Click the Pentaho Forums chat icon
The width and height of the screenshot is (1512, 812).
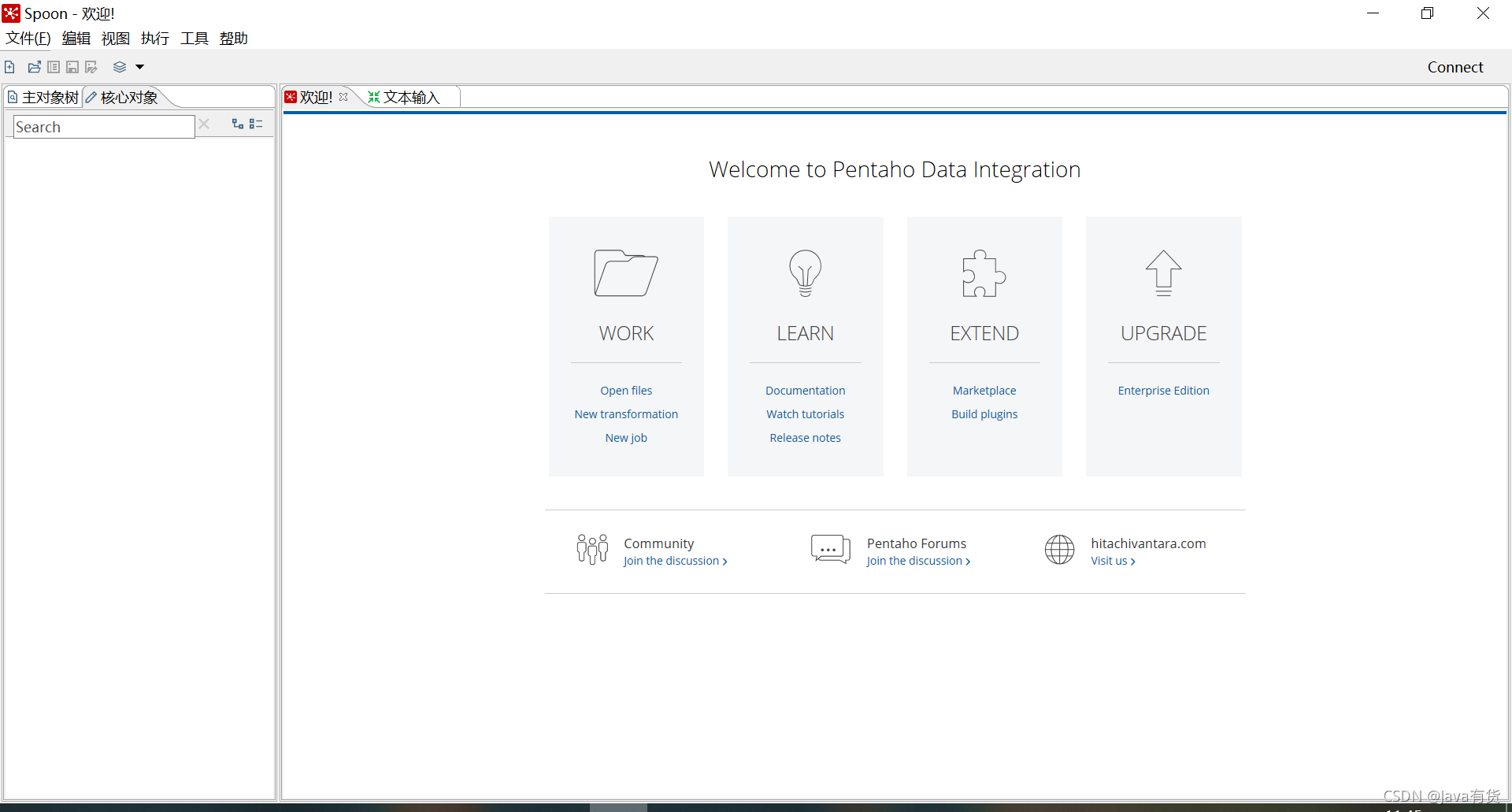click(x=831, y=549)
